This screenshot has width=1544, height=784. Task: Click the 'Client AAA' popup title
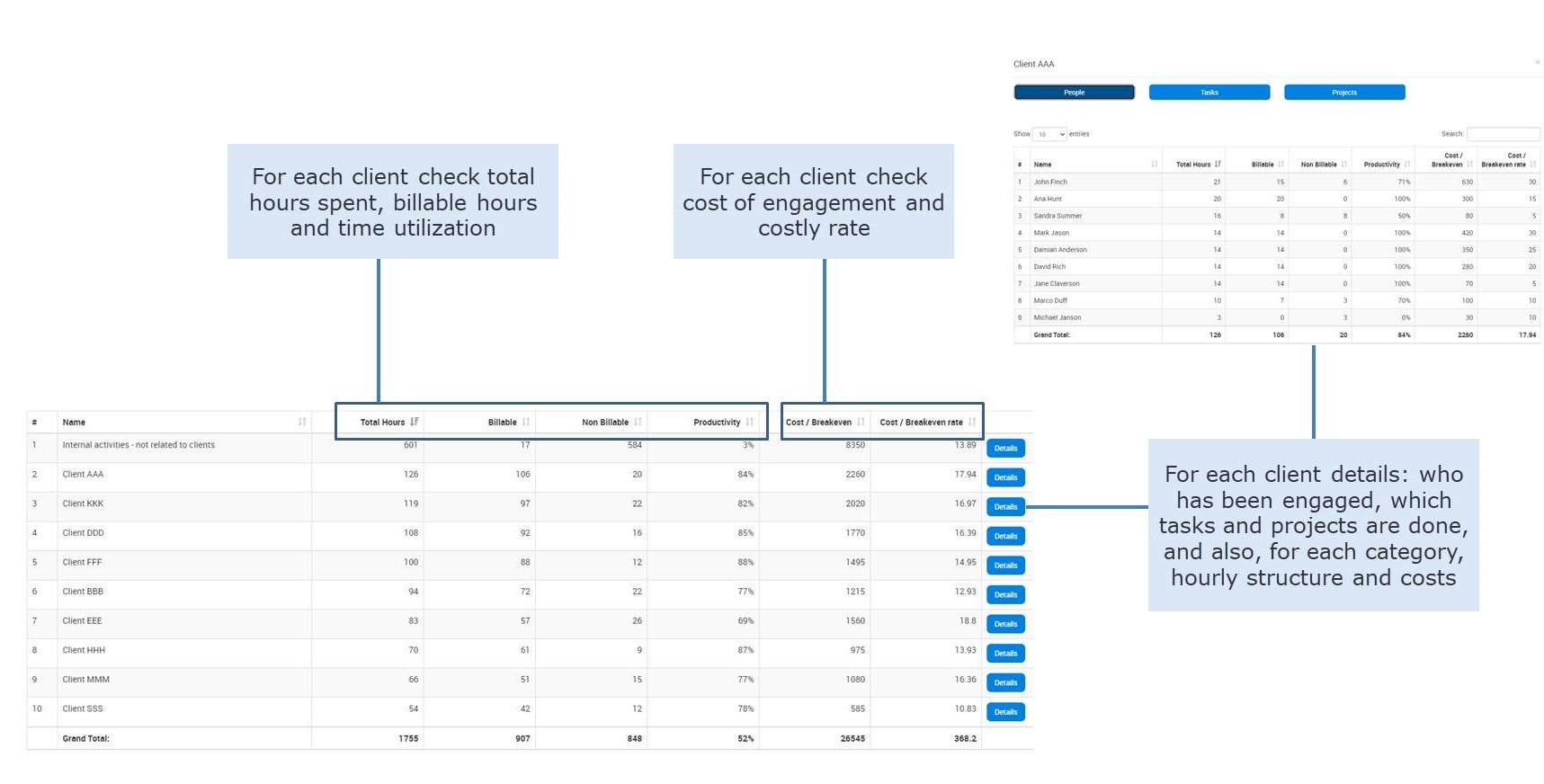point(1033,64)
